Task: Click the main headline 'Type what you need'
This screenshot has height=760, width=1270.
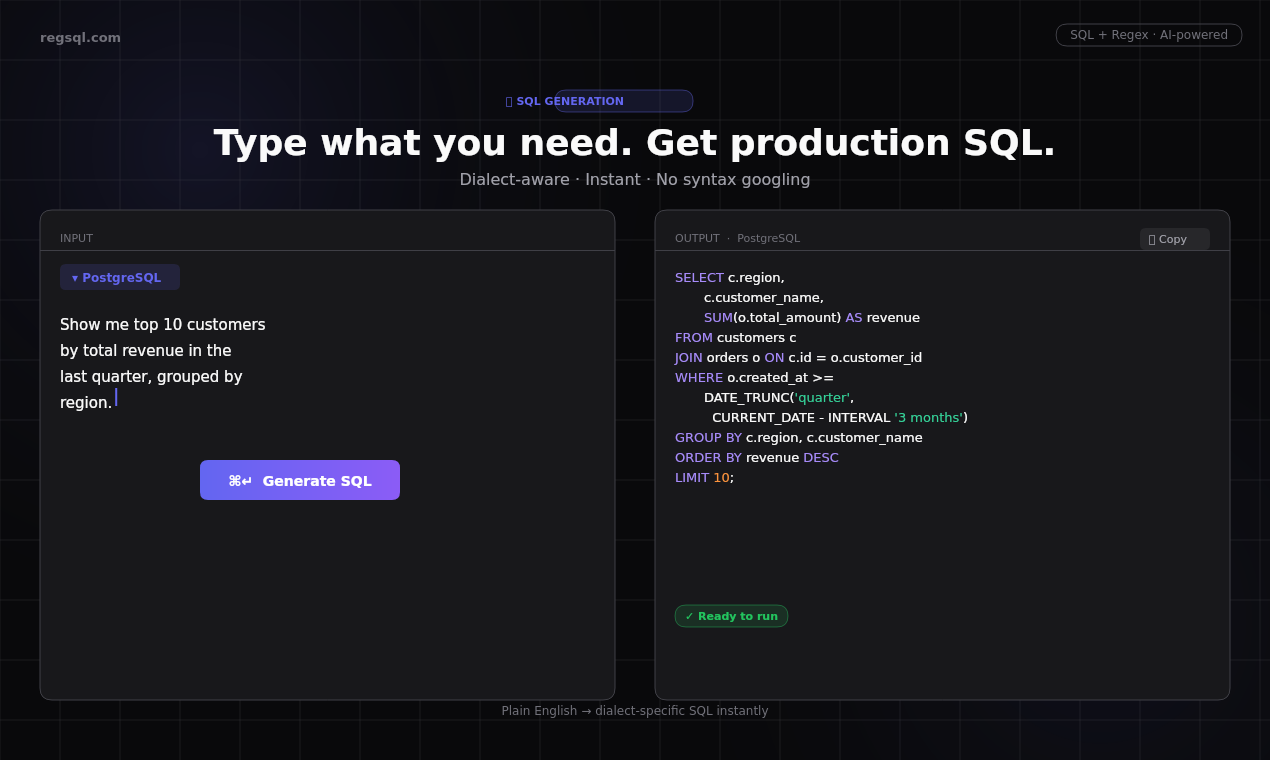Action: [635, 143]
